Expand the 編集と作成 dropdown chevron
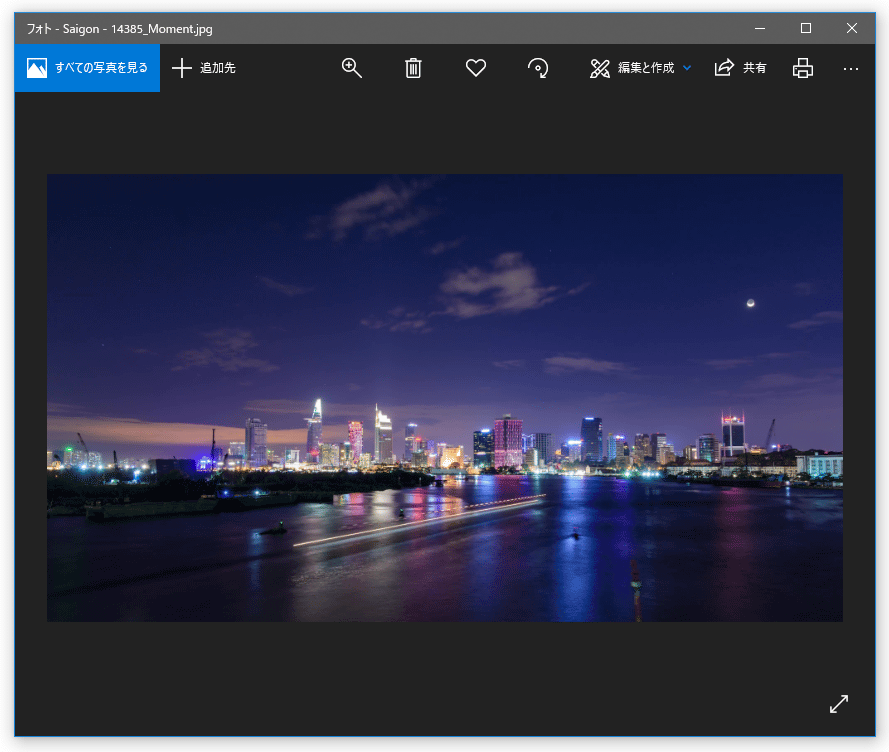This screenshot has width=889, height=752. click(687, 68)
